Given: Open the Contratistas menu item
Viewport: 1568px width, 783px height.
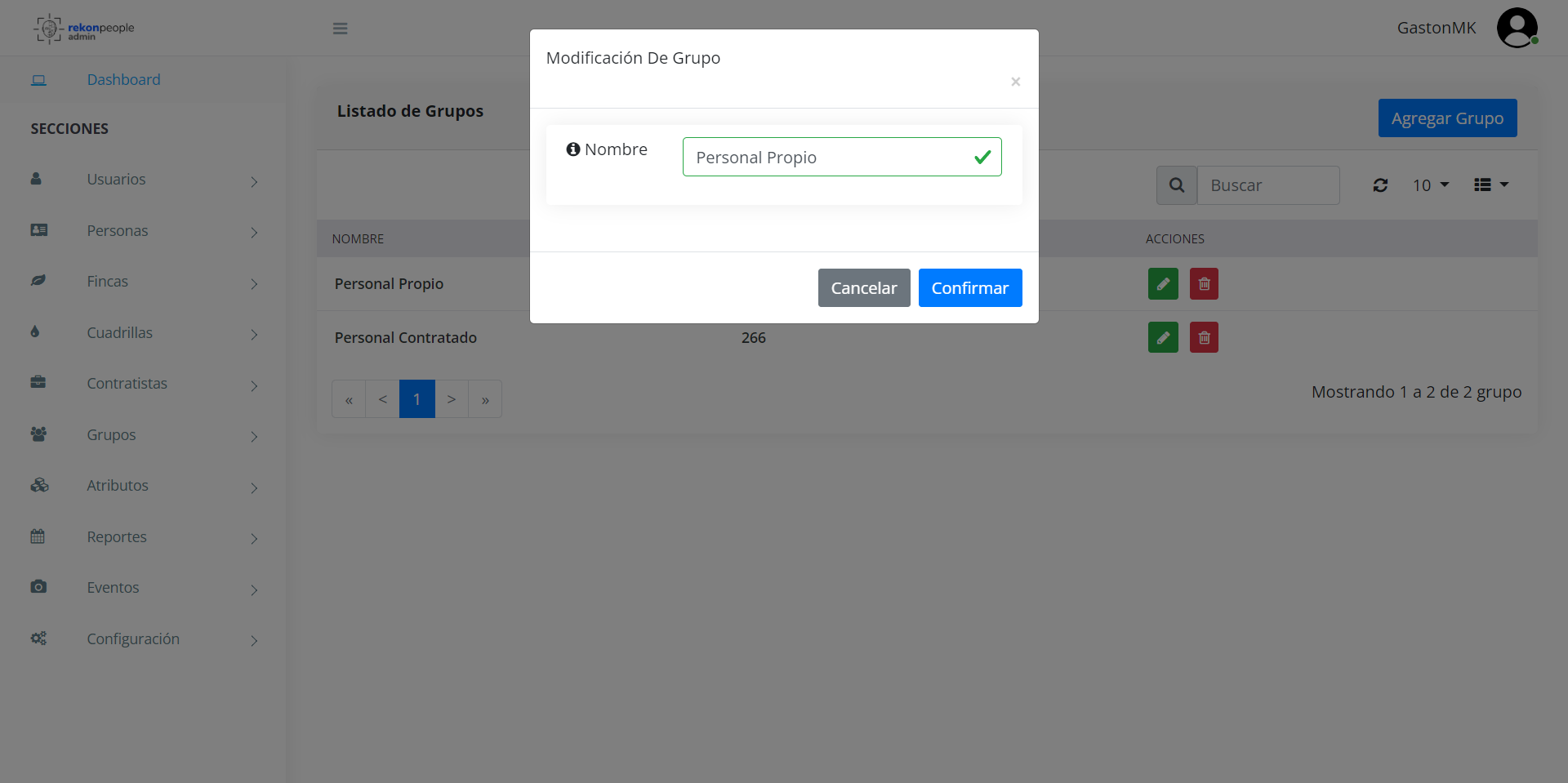Looking at the screenshot, I should click(x=127, y=384).
